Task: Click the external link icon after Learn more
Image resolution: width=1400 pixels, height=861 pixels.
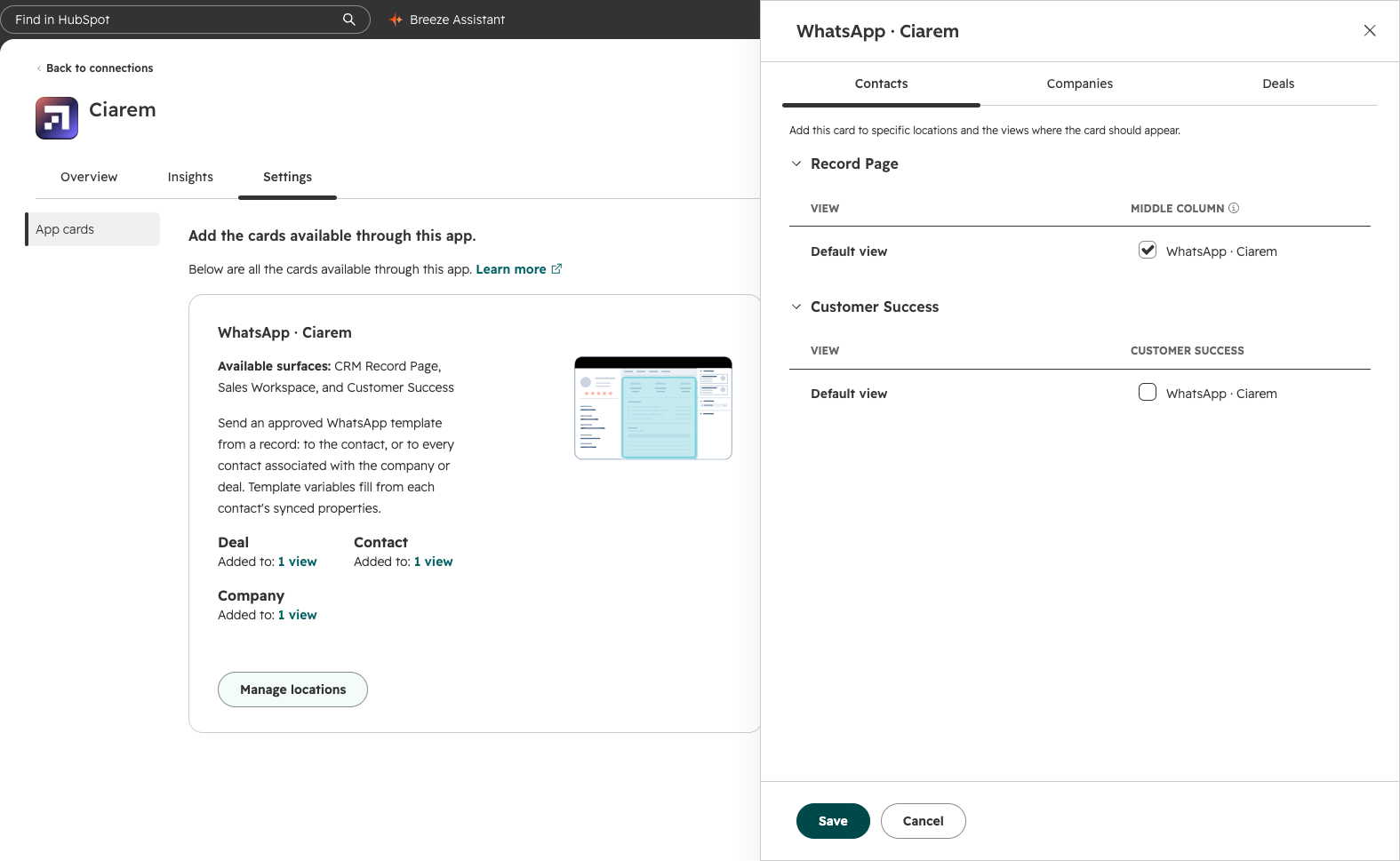Action: point(556,268)
